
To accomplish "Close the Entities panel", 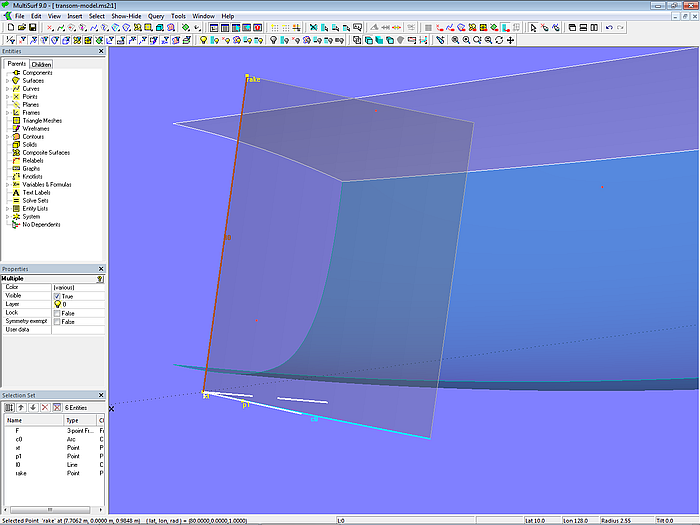I will click(x=100, y=51).
